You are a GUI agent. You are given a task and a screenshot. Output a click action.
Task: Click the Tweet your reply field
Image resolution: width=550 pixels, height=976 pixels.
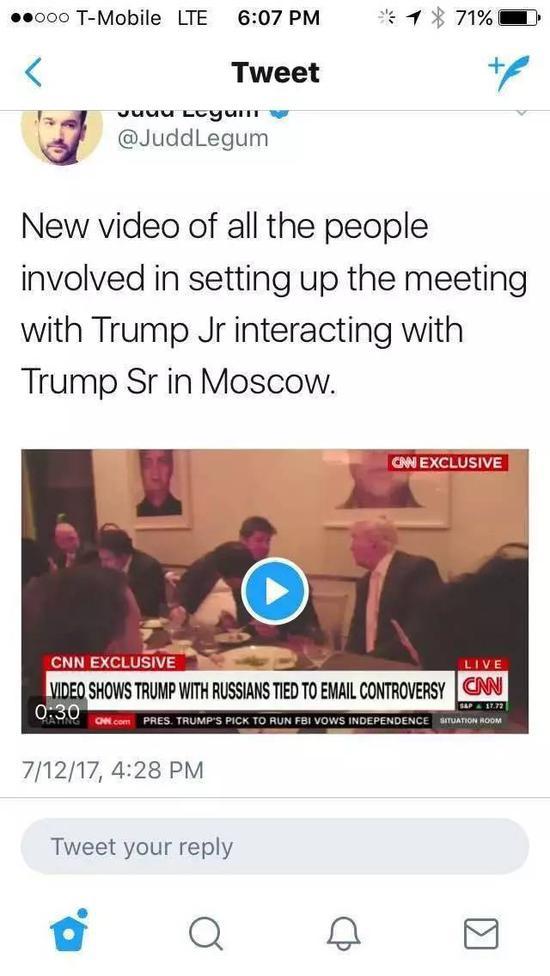(274, 847)
